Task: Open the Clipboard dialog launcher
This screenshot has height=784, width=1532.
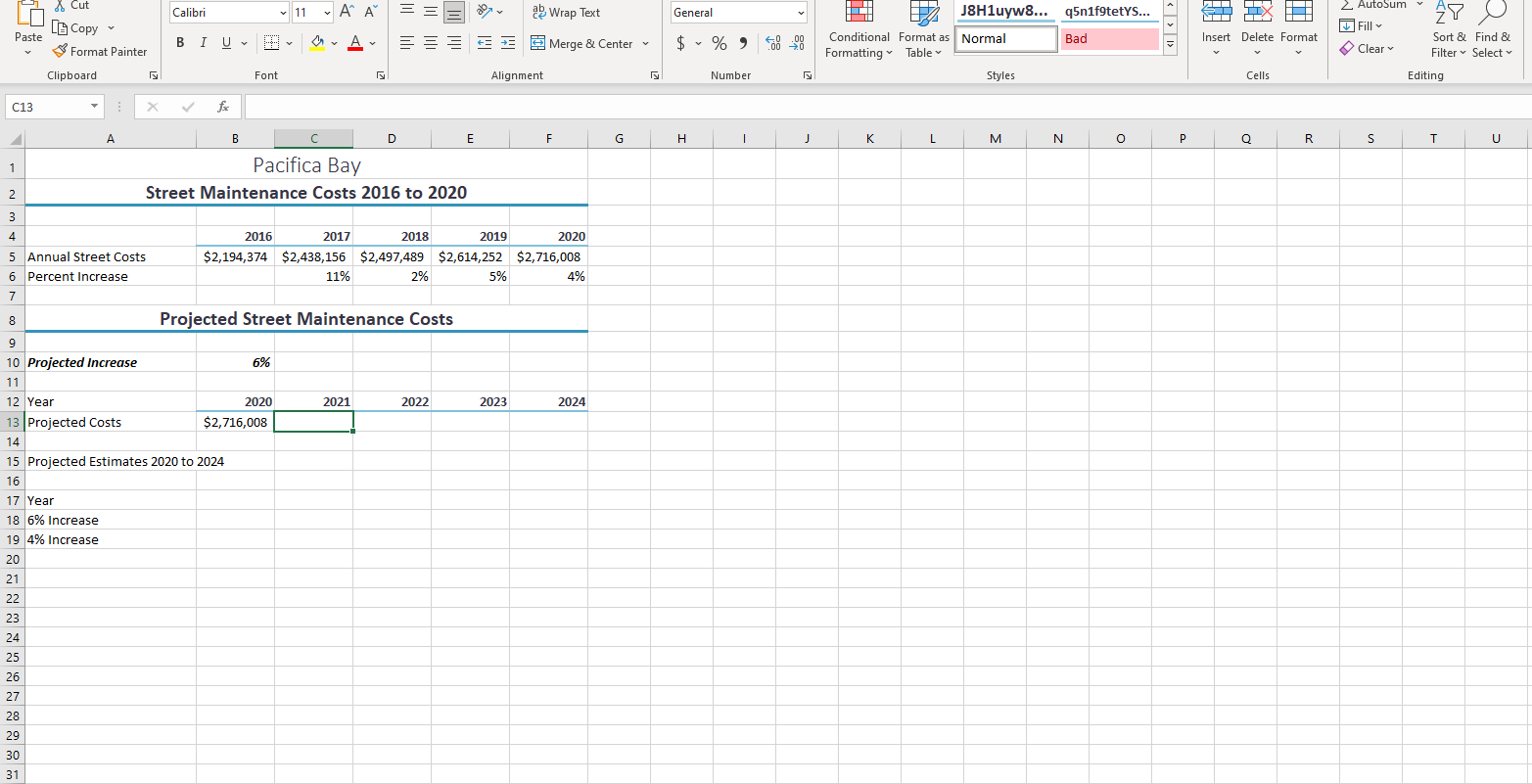Action: coord(153,75)
